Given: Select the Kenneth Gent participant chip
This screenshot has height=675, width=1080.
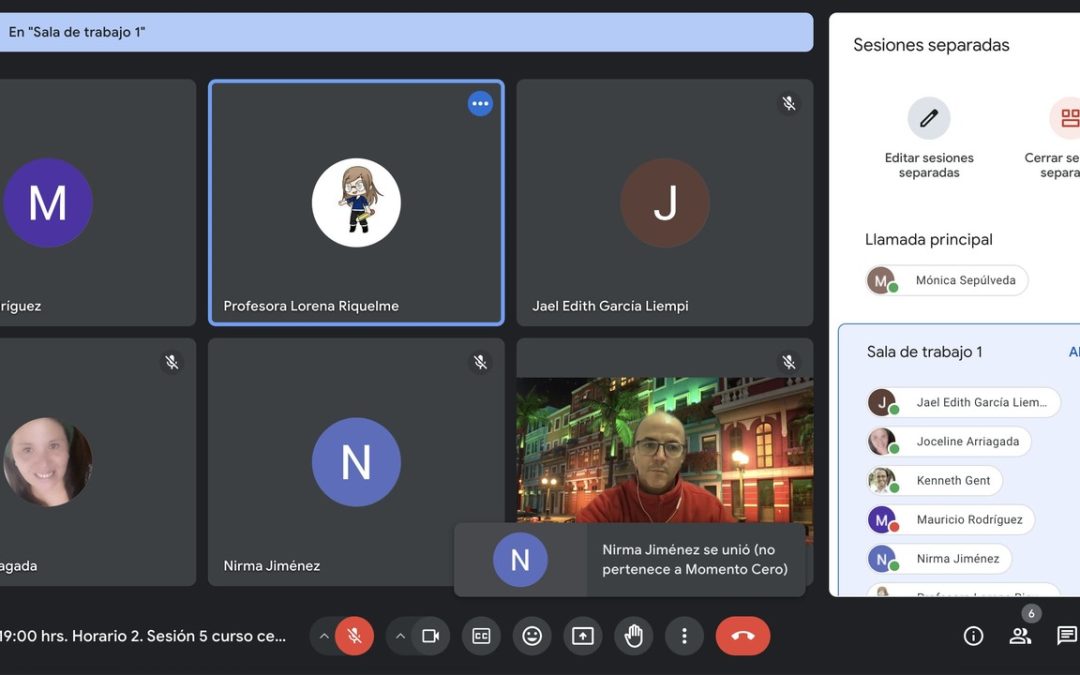Looking at the screenshot, I should 935,481.
